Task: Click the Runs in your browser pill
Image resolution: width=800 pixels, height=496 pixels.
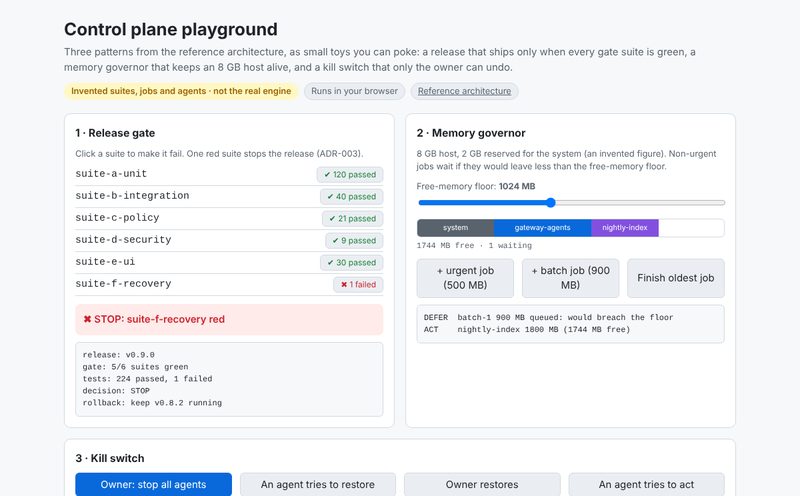Action: click(355, 91)
